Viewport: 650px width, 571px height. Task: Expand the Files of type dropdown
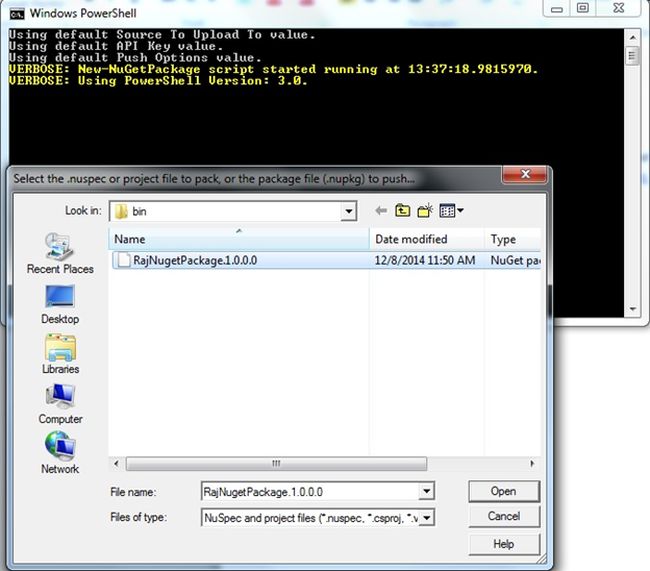pos(426,518)
